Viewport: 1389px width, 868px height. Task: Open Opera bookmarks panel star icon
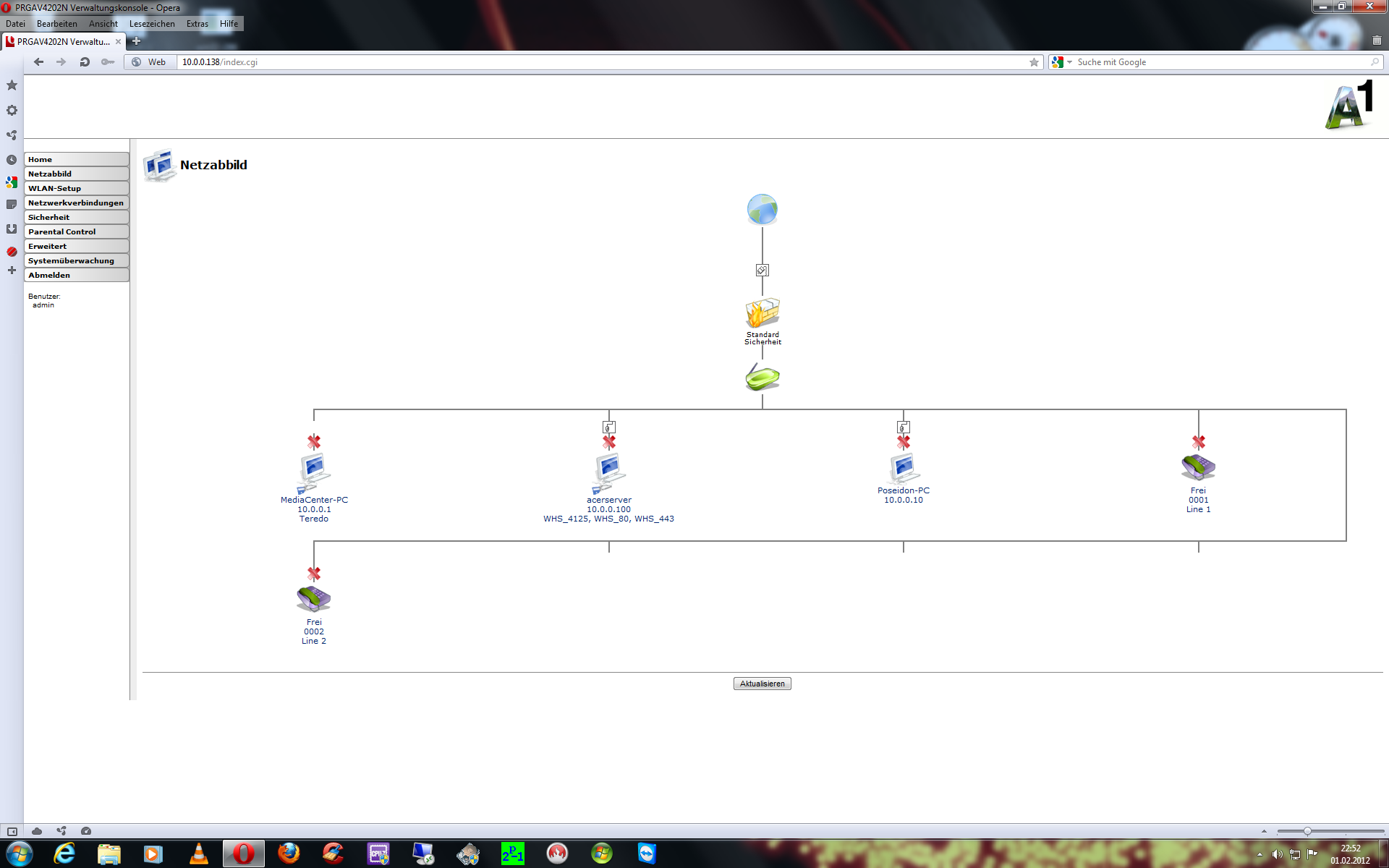tap(12, 85)
